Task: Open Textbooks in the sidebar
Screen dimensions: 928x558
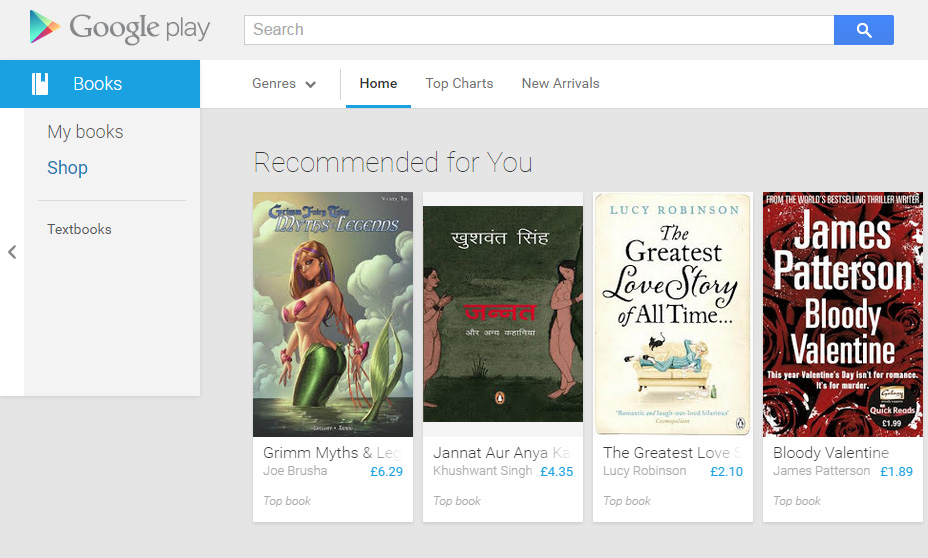Action: click(79, 230)
